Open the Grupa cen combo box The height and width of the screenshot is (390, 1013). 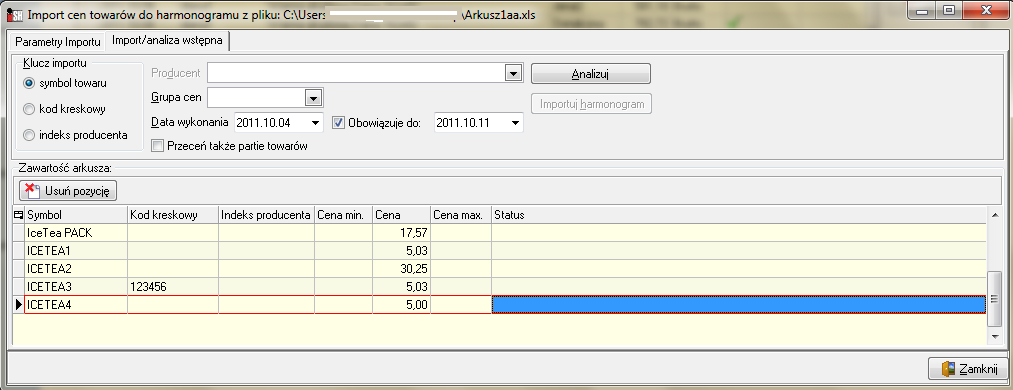click(x=313, y=98)
